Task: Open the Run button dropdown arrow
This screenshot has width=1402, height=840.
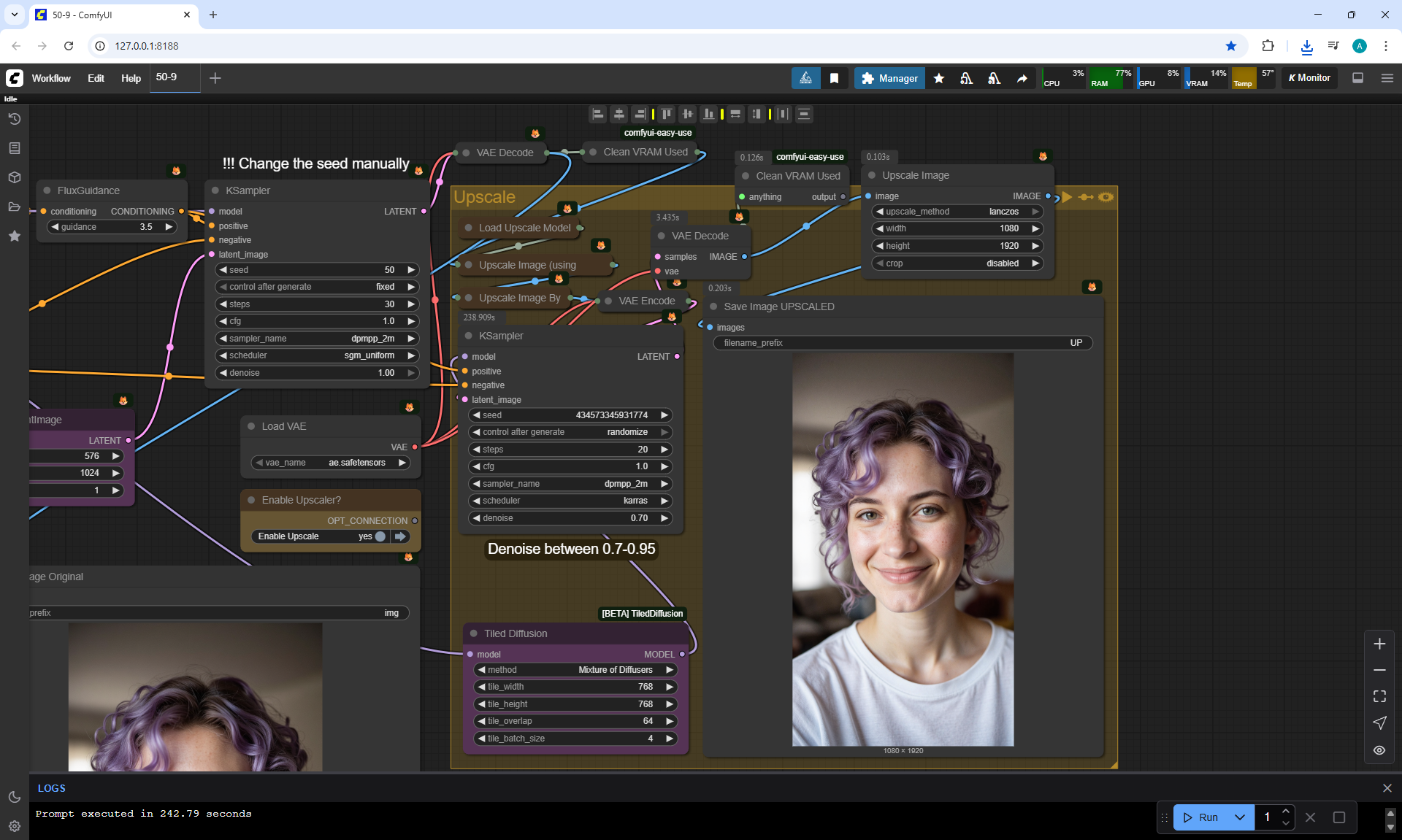Action: pos(1239,817)
